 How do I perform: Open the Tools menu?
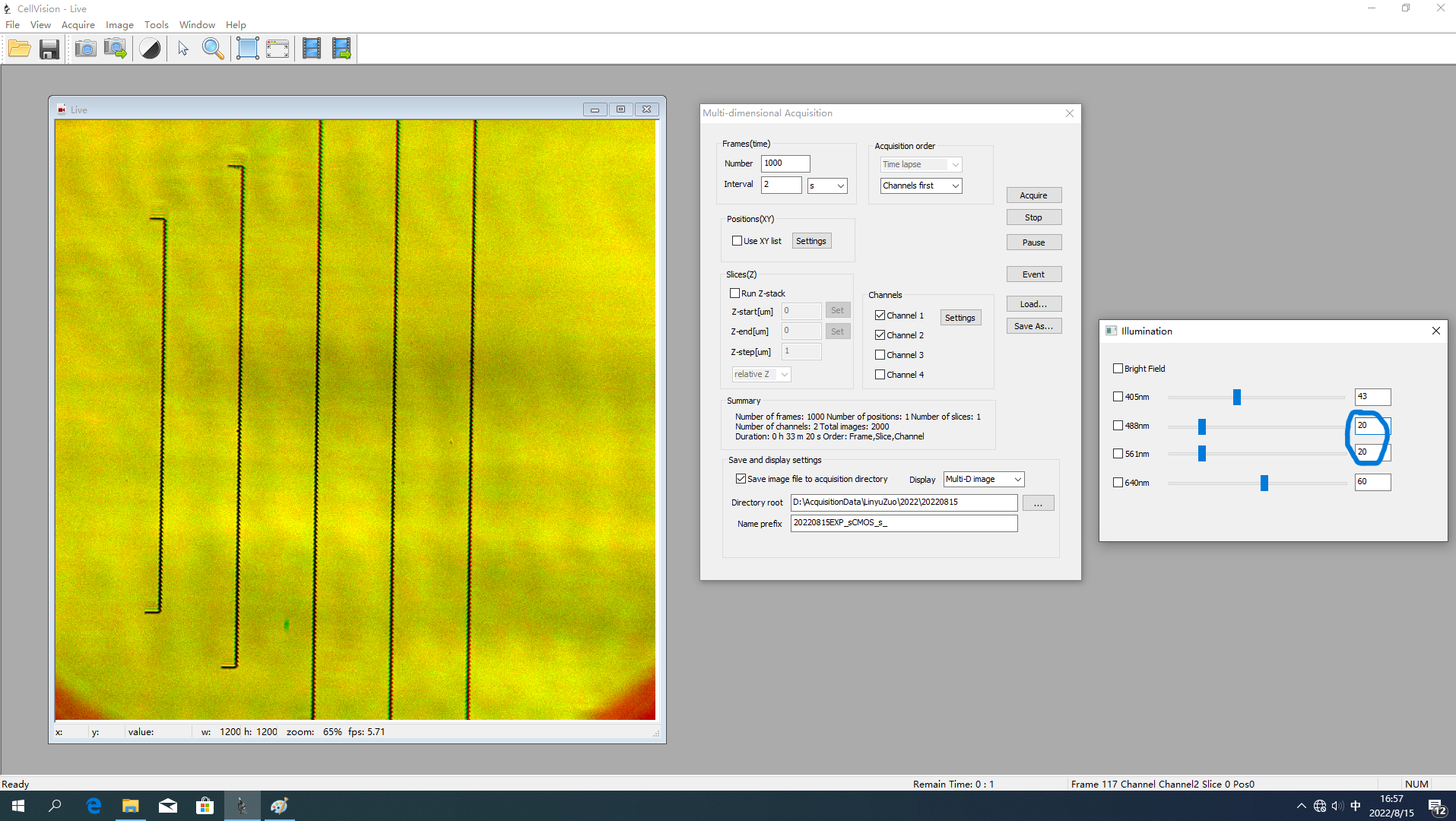(x=156, y=25)
